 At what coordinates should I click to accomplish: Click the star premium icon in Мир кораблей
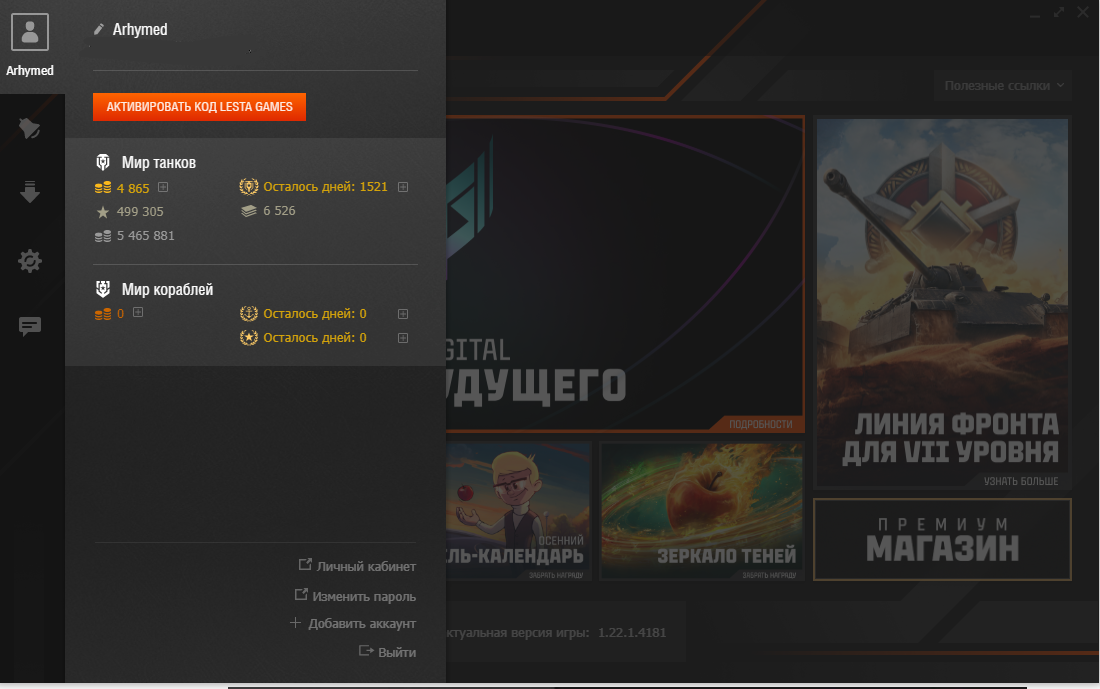tap(248, 337)
